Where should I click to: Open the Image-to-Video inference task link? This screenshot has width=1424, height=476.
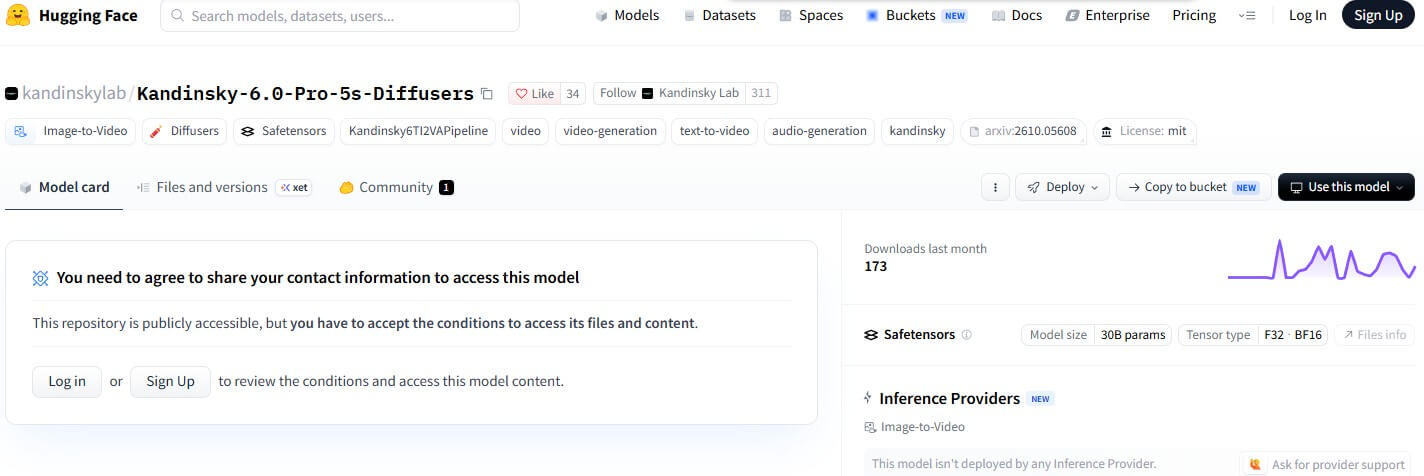(x=914, y=427)
